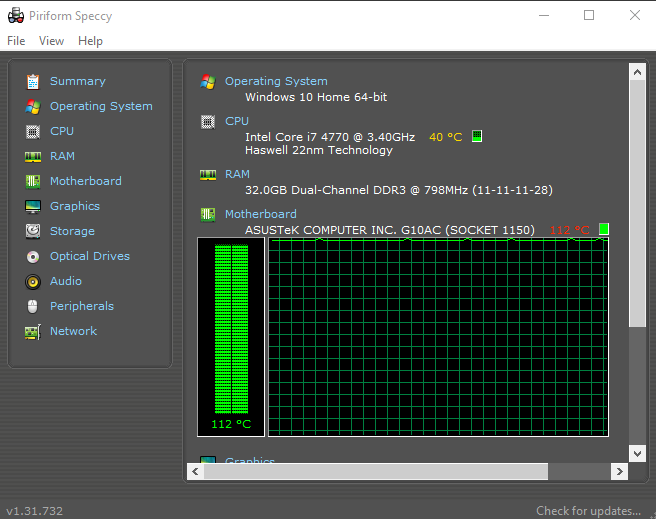
Task: Click the green 112 °C gauge label
Action: click(x=231, y=424)
